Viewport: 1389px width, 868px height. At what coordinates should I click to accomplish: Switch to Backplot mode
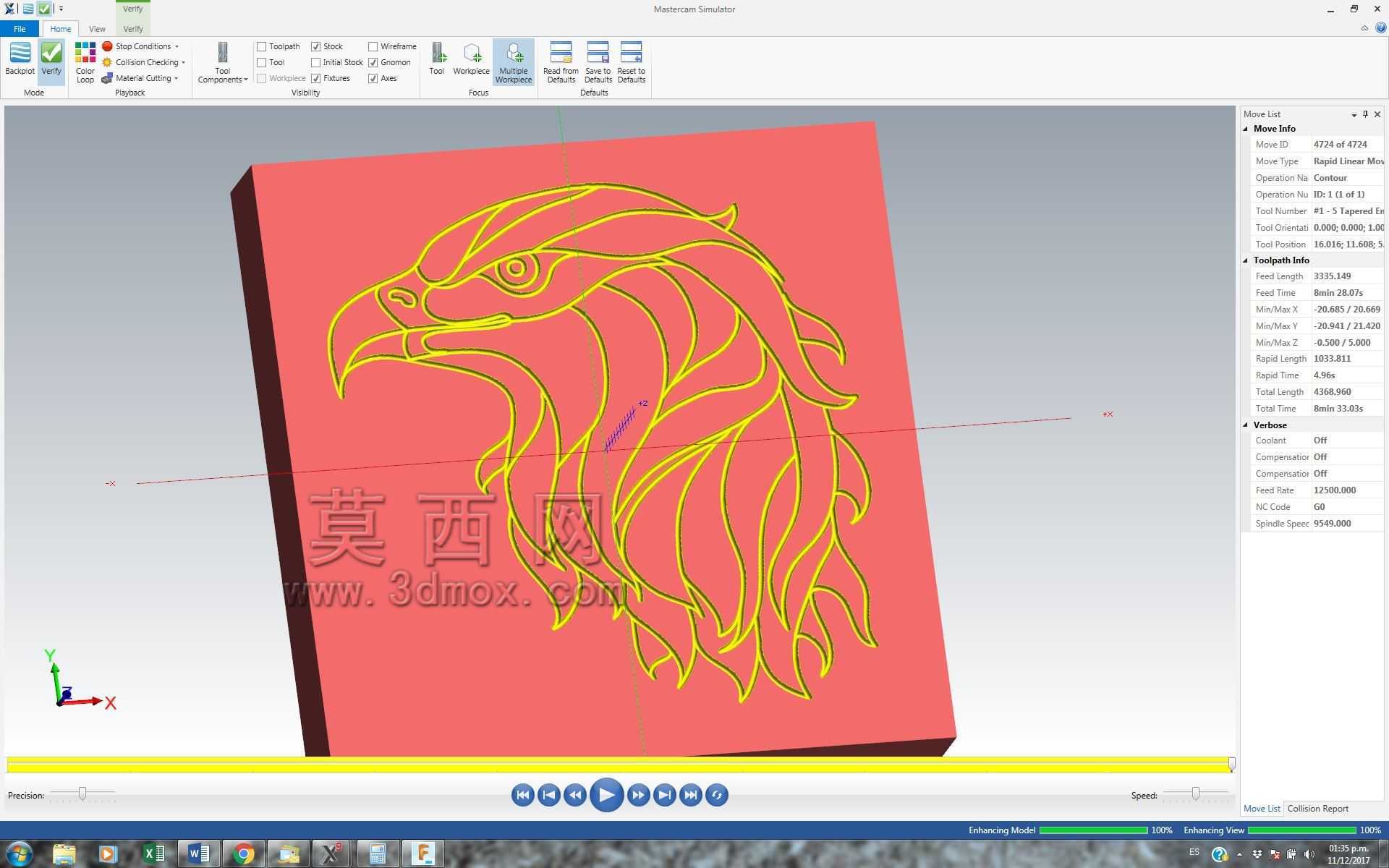(x=20, y=59)
